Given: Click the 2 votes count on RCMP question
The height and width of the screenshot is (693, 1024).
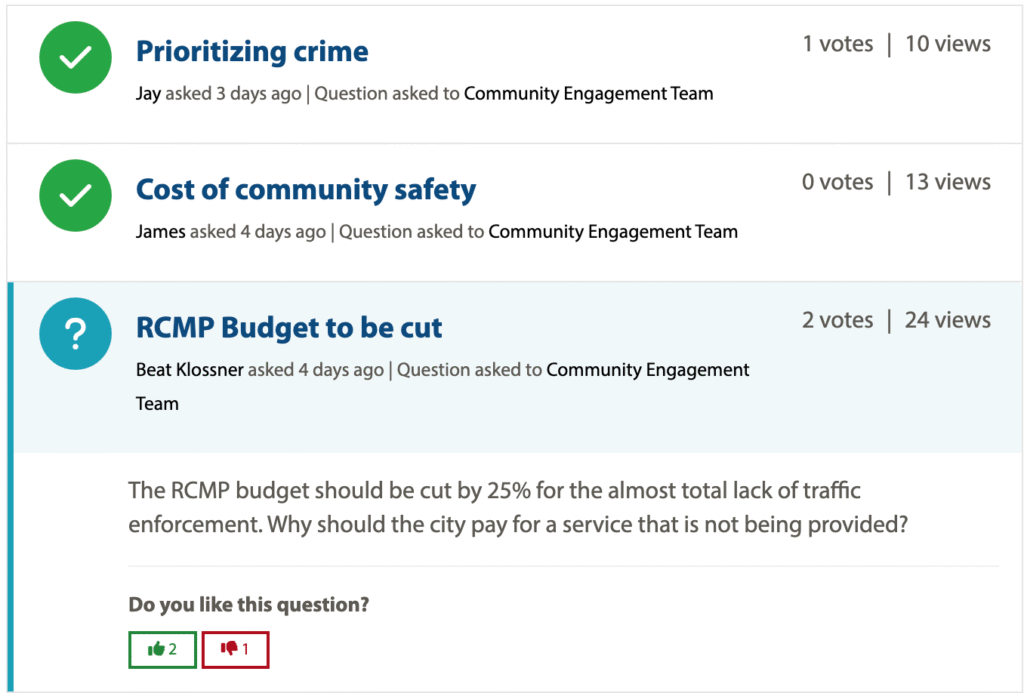Looking at the screenshot, I should click(x=837, y=320).
